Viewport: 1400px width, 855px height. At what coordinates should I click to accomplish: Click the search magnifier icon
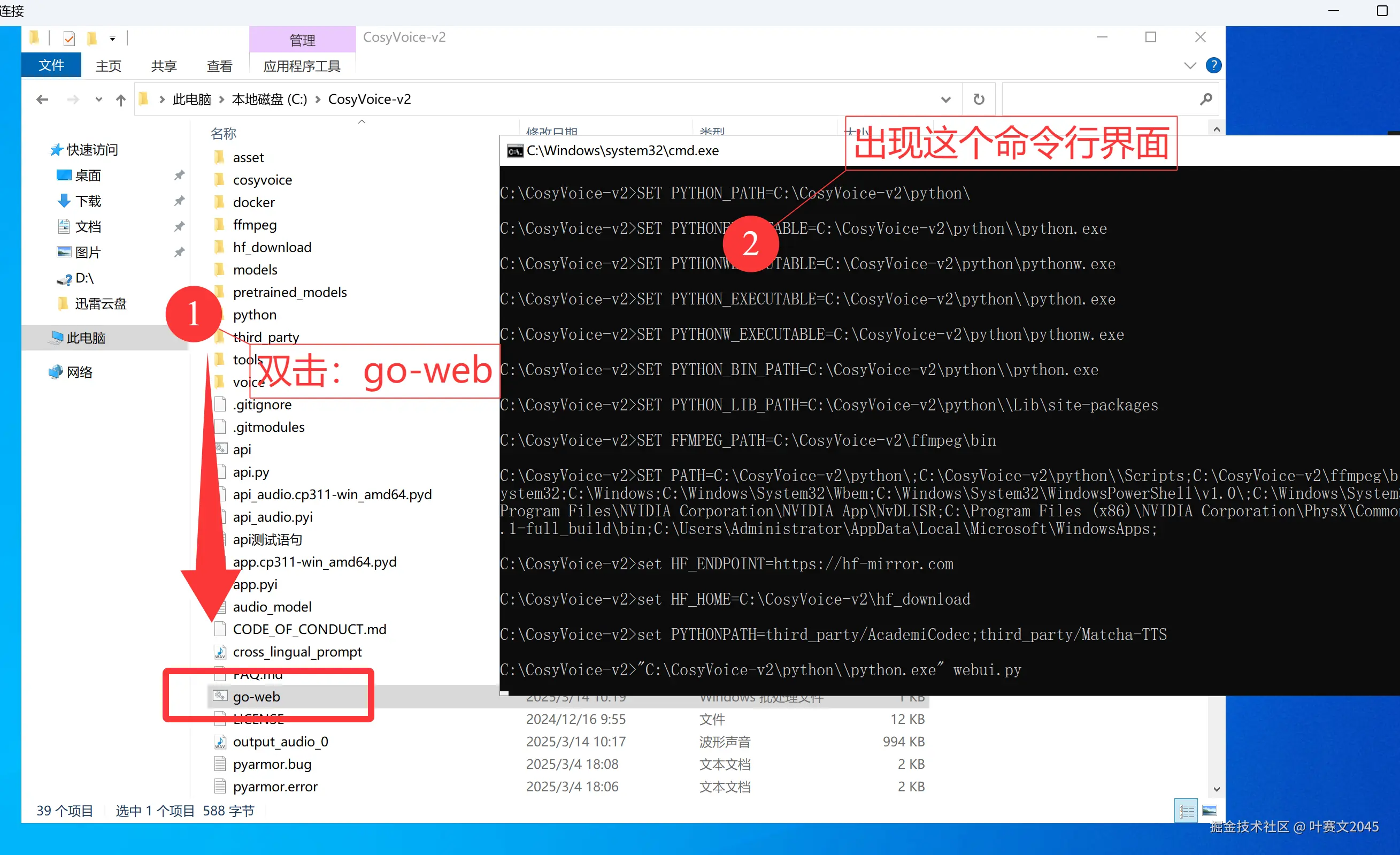click(x=1206, y=100)
